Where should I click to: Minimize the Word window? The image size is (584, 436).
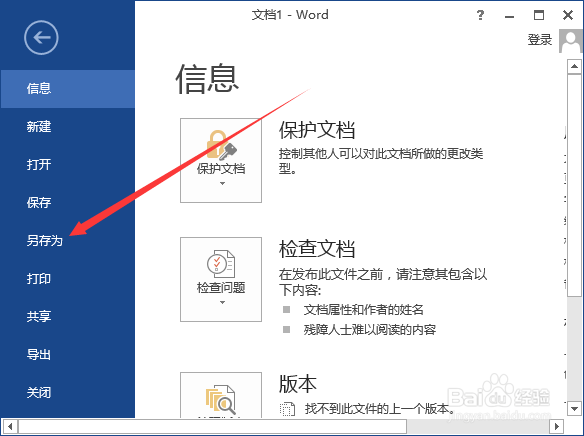[510, 16]
